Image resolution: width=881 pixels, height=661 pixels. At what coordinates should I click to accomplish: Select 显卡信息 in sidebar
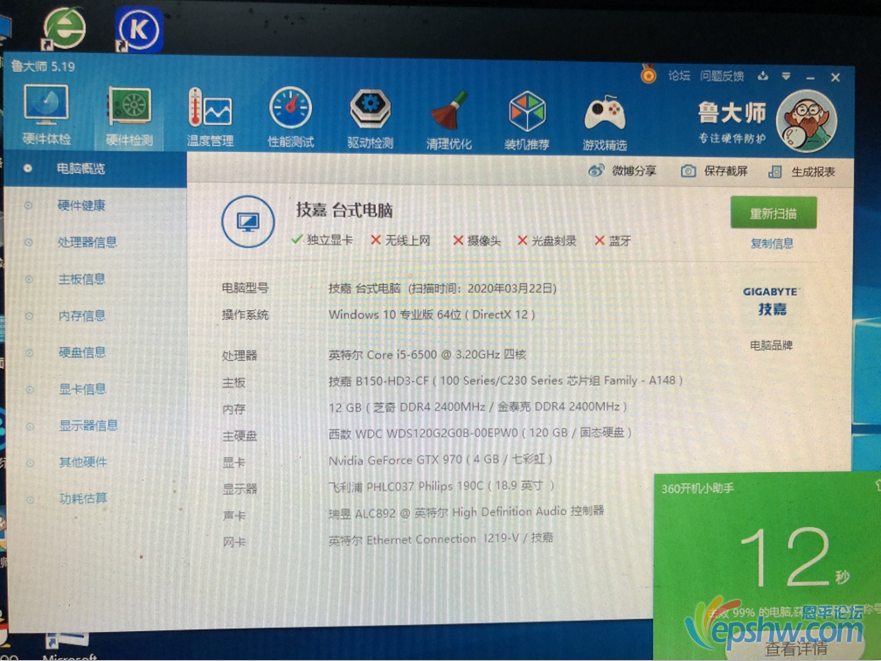[x=83, y=389]
